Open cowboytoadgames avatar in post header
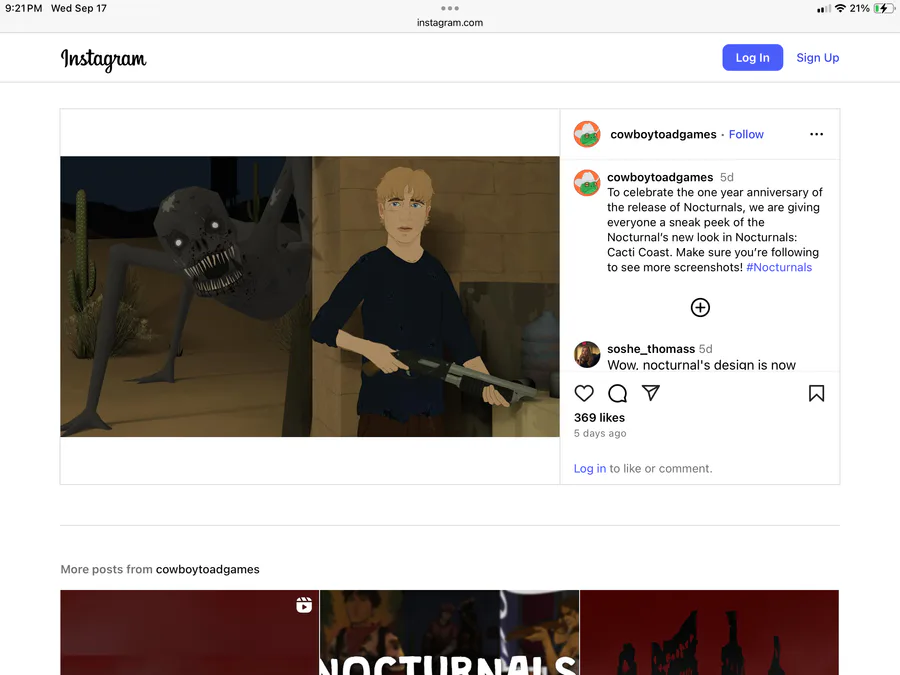900x675 pixels. point(587,134)
